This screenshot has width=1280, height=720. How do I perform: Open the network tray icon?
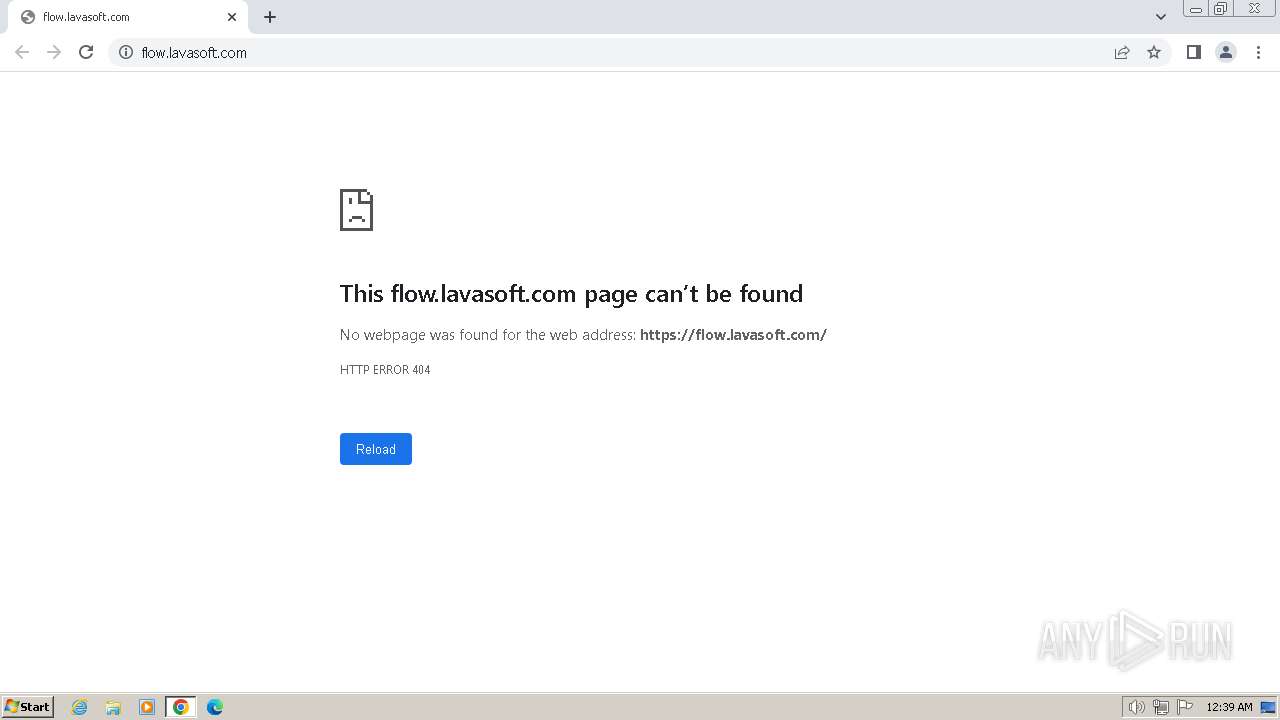(x=1161, y=707)
